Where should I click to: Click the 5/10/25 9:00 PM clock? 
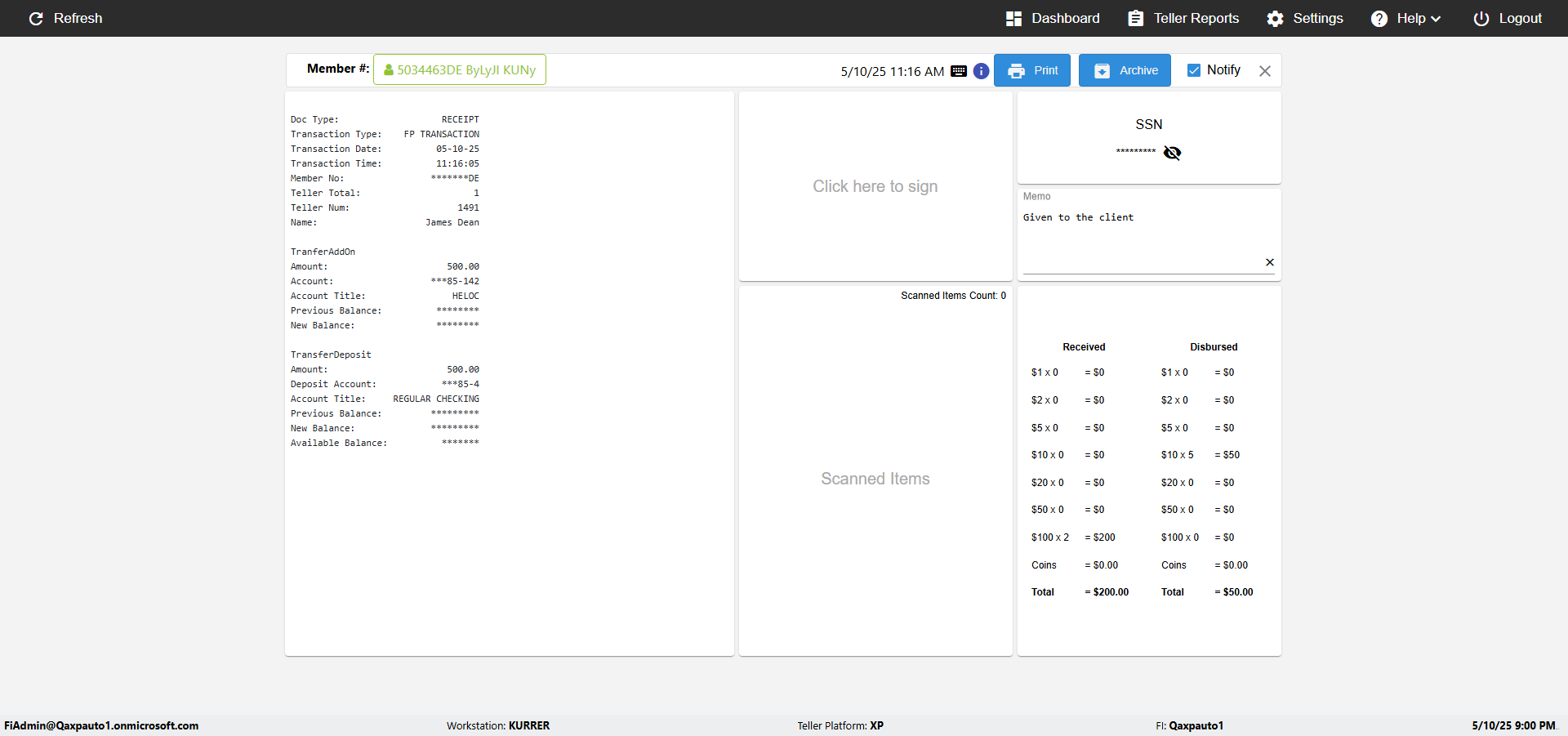[x=1513, y=725]
